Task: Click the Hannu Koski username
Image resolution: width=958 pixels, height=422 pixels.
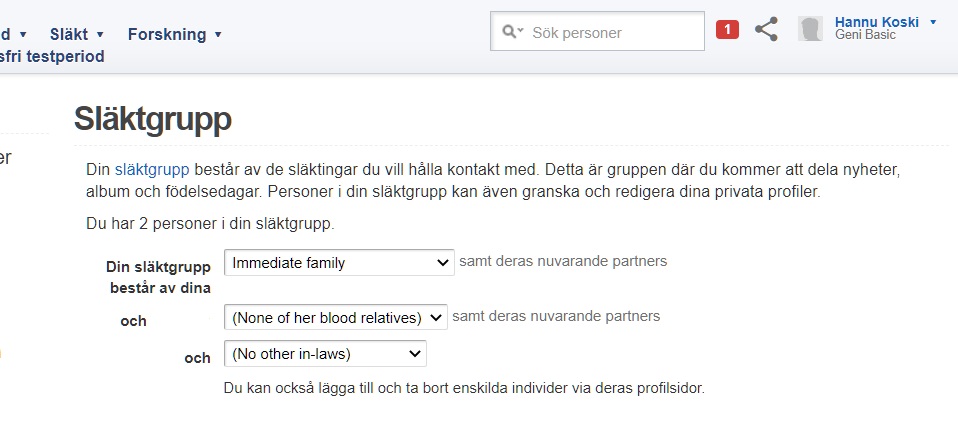Action: coord(877,22)
